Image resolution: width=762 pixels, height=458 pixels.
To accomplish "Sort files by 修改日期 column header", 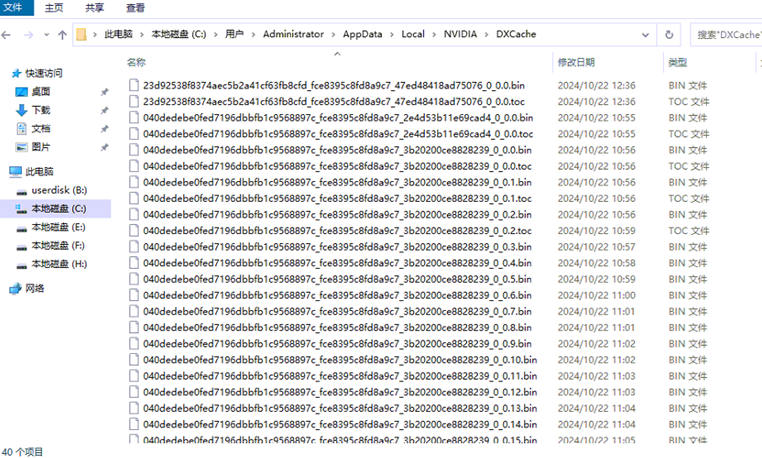I will click(x=576, y=63).
